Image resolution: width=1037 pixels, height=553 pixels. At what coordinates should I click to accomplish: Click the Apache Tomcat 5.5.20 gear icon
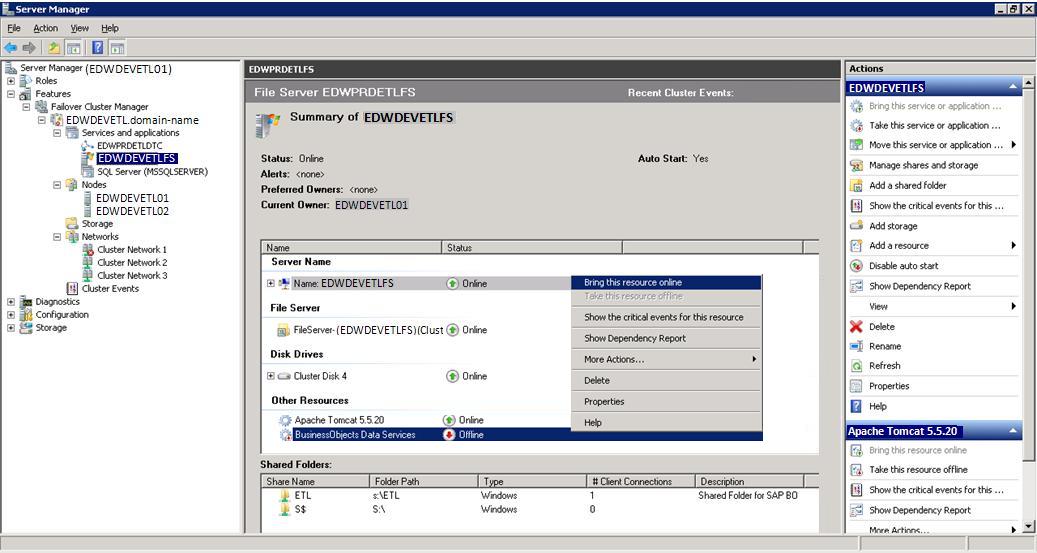[285, 420]
